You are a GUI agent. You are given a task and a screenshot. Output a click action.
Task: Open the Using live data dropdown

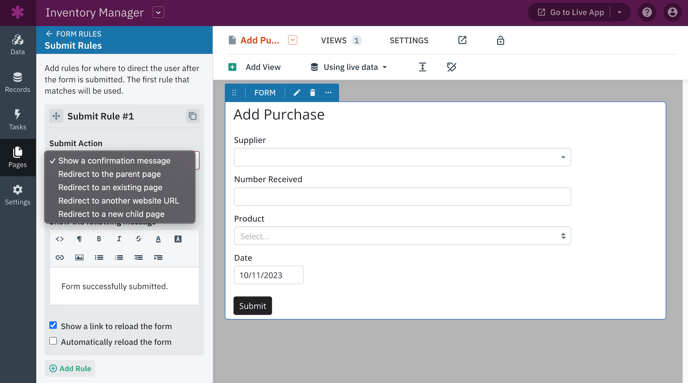(x=349, y=67)
